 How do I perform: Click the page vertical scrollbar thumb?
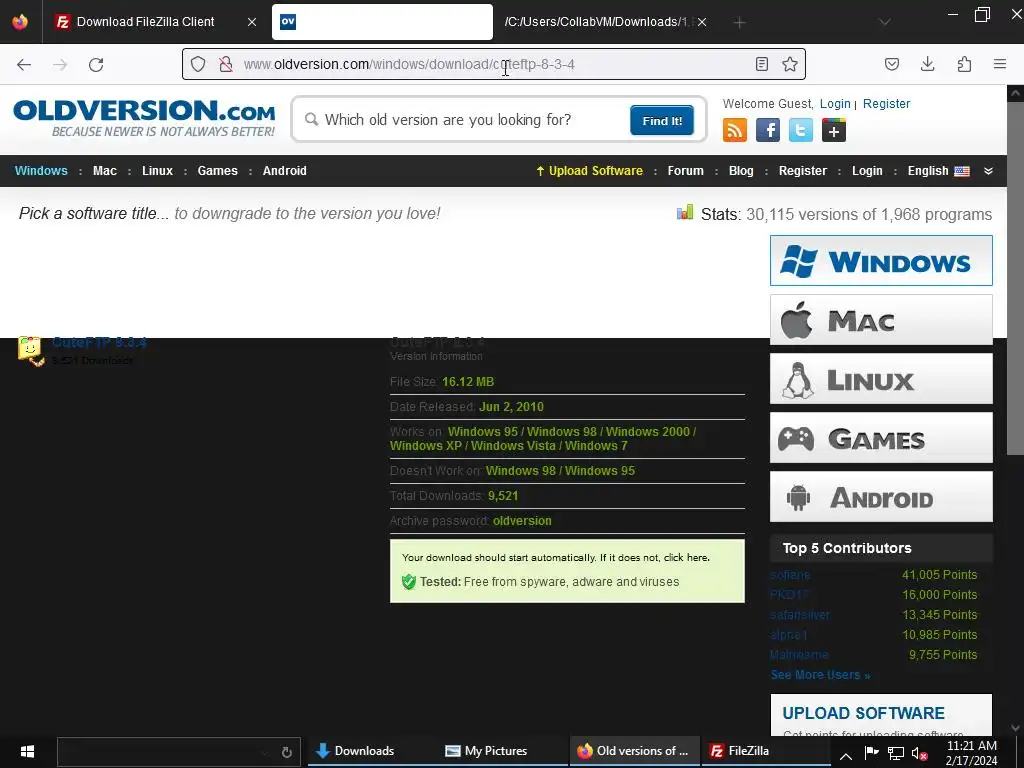[1015, 278]
